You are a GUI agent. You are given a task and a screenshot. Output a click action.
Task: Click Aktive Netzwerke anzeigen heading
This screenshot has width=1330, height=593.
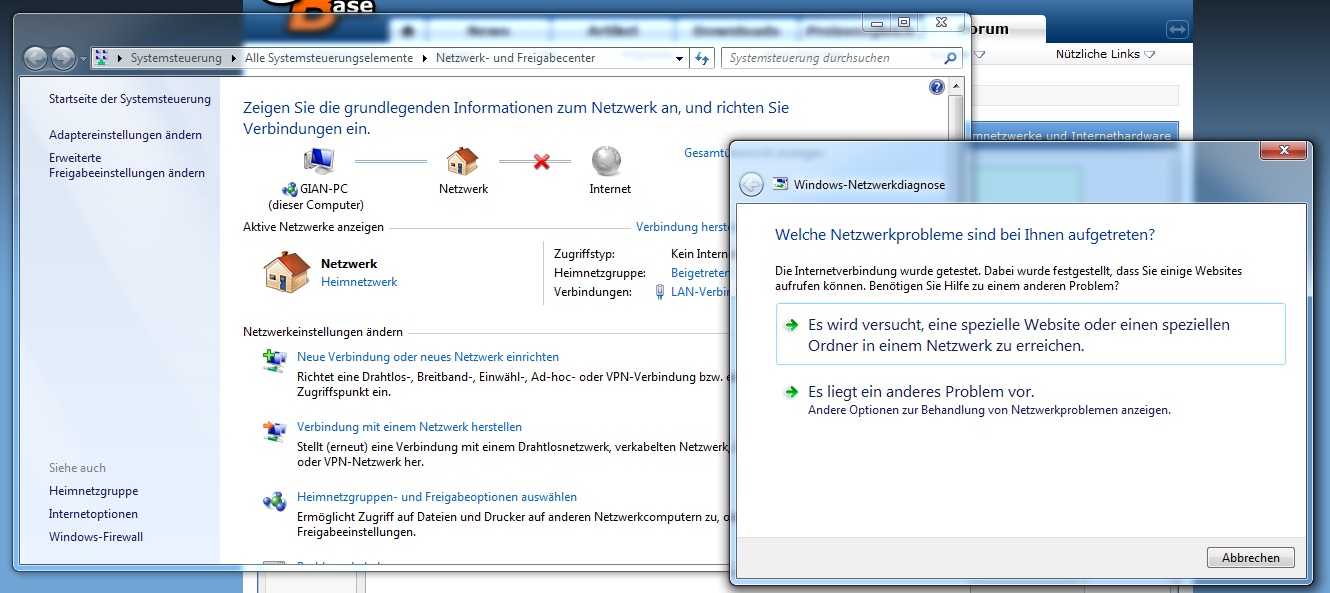pyautogui.click(x=313, y=227)
